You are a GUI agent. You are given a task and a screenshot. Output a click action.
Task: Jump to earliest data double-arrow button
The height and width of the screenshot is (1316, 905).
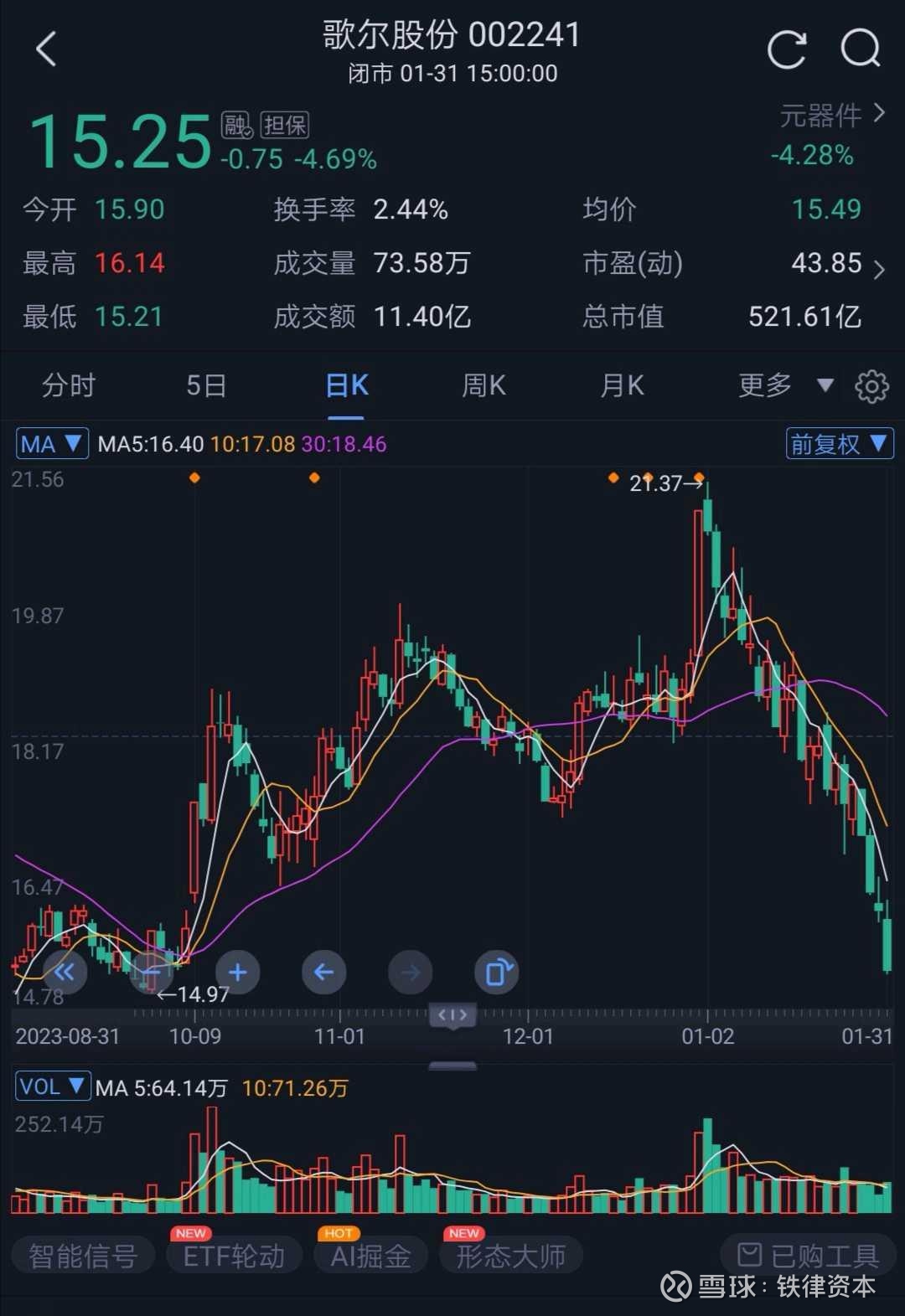[x=65, y=973]
